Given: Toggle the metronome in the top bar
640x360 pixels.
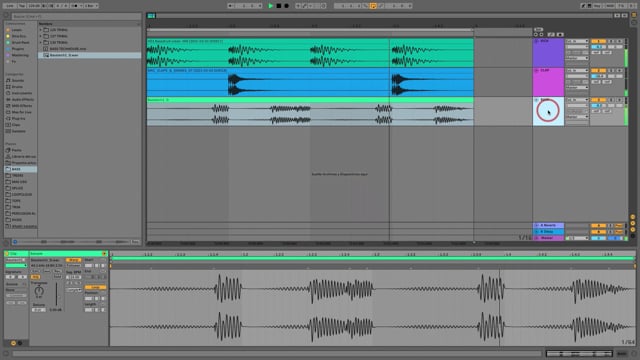Looking at the screenshot, I should [75, 6].
